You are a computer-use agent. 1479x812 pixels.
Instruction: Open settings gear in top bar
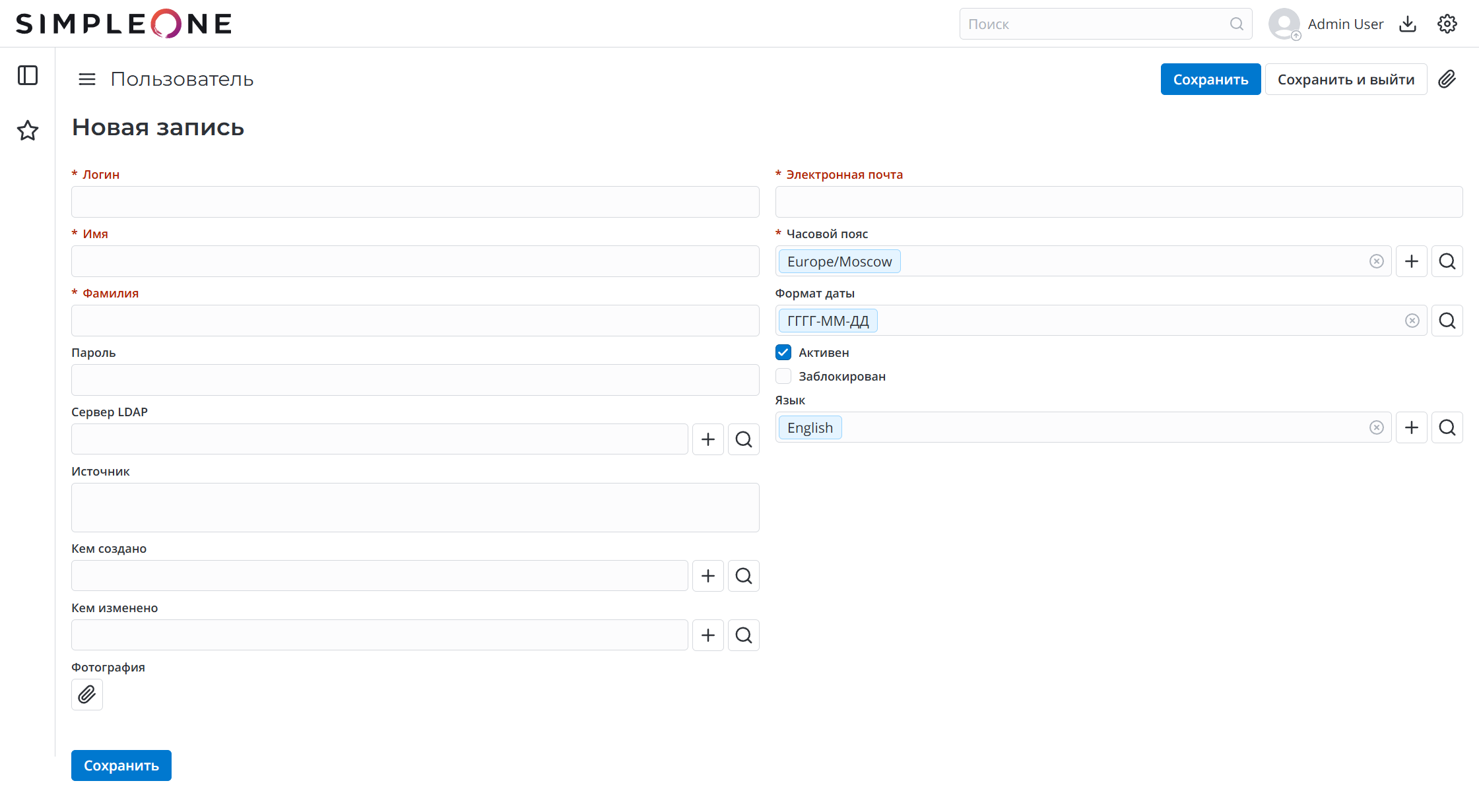click(x=1447, y=24)
